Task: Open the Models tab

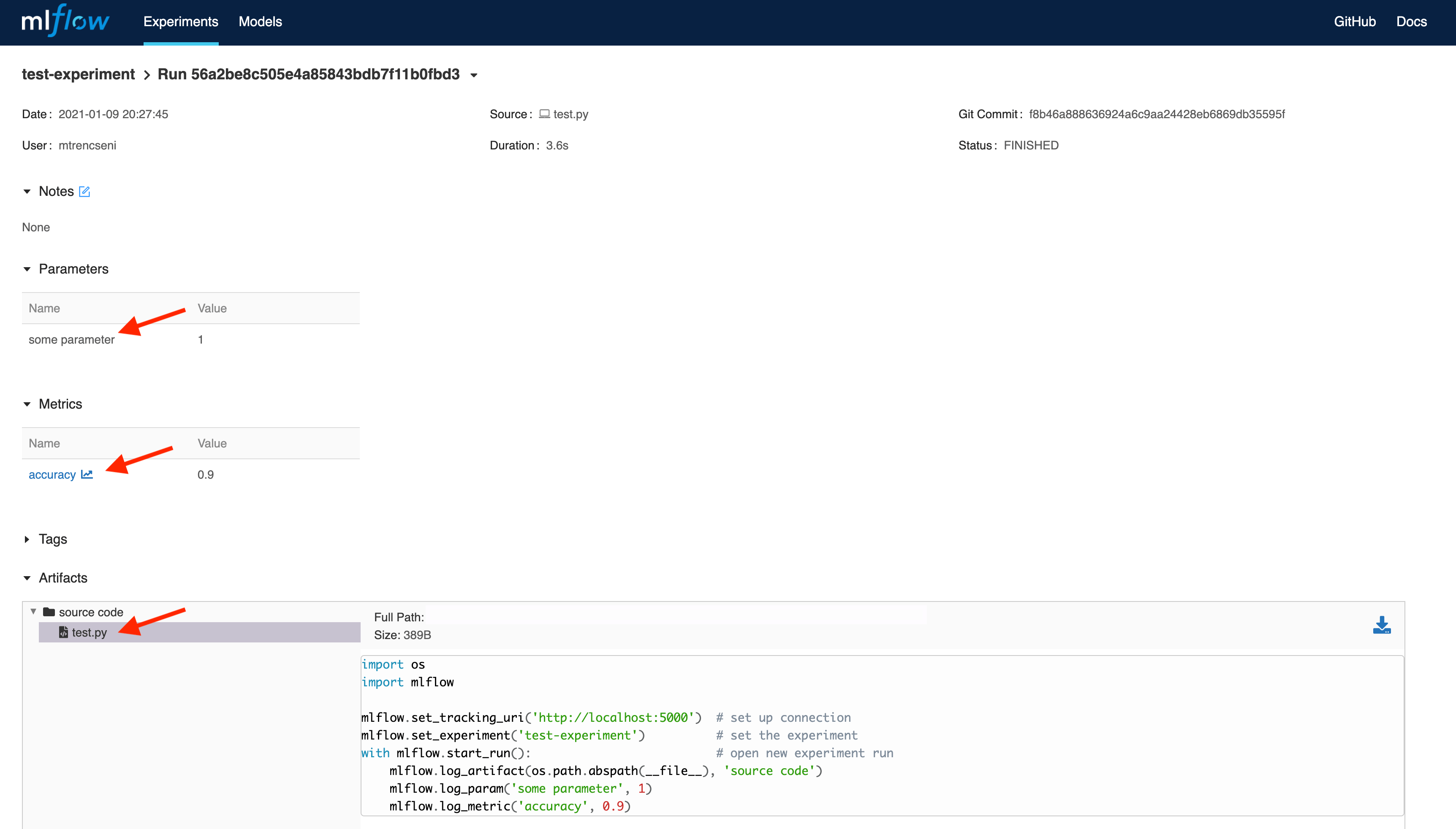Action: [x=260, y=22]
